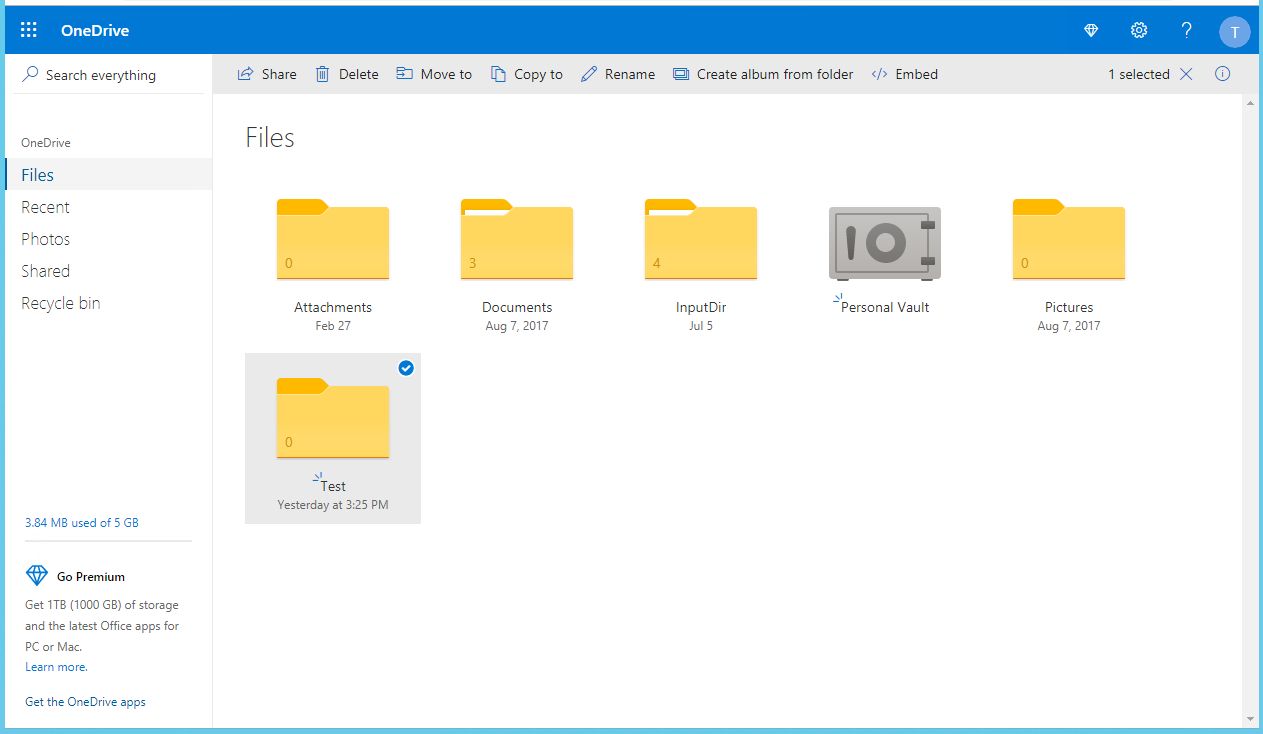Click the Premium diamond icon
This screenshot has width=1263, height=734.
pos(1090,30)
